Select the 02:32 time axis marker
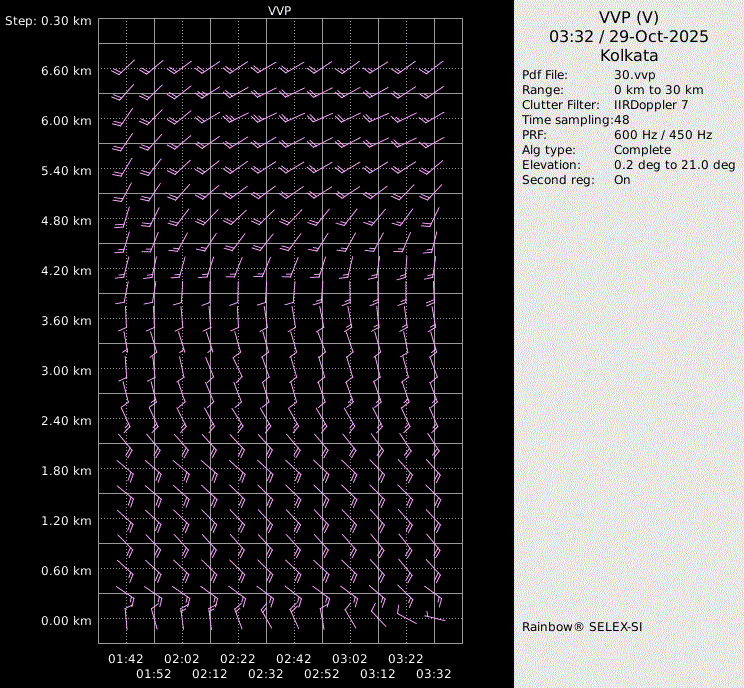Viewport: 744px width, 688px height. click(x=265, y=674)
